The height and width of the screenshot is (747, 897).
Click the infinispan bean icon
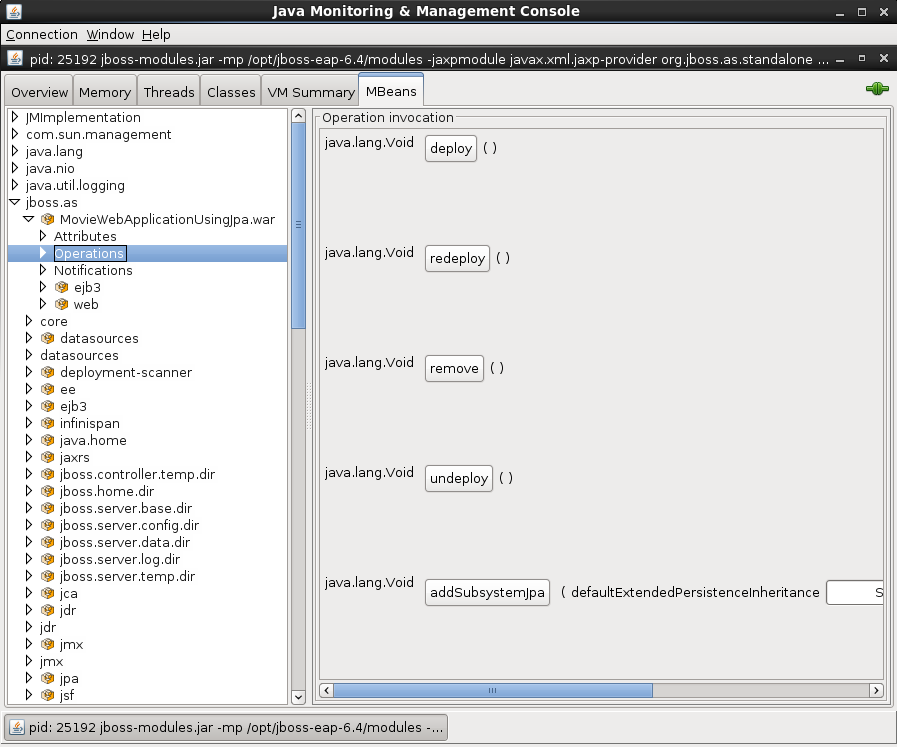[47, 423]
